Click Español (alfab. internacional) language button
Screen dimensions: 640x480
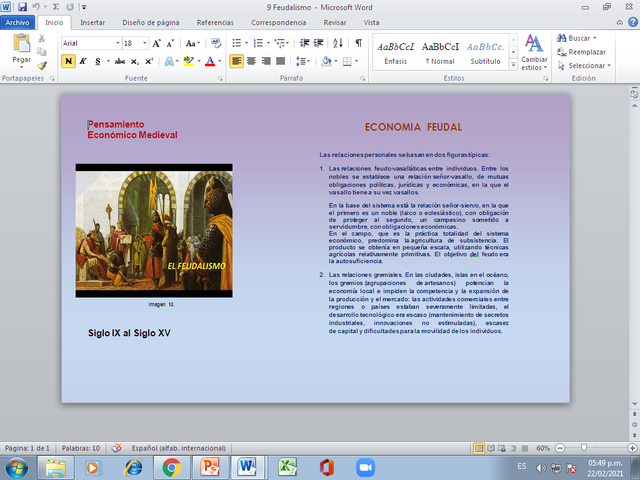click(178, 448)
